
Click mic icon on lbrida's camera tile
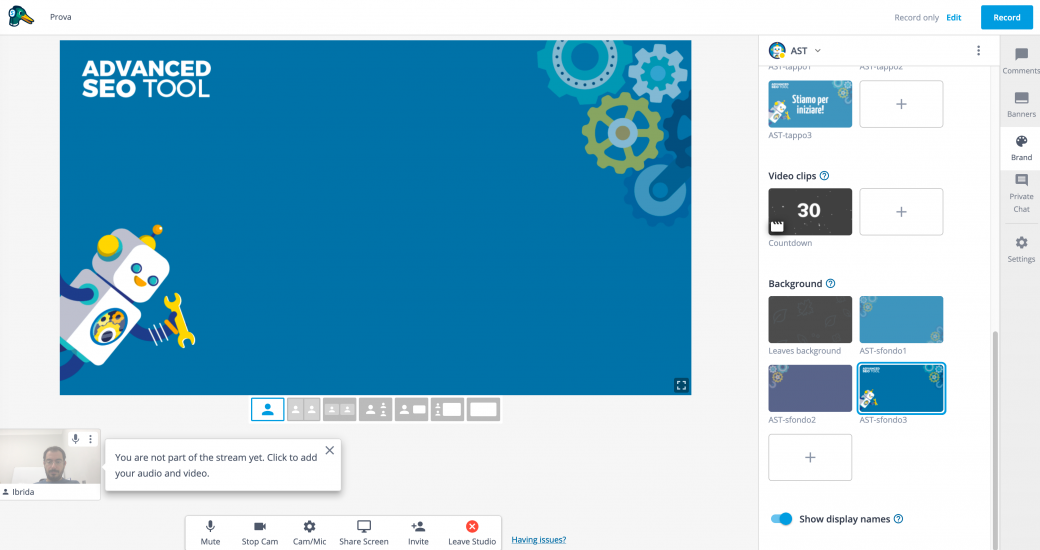click(76, 439)
